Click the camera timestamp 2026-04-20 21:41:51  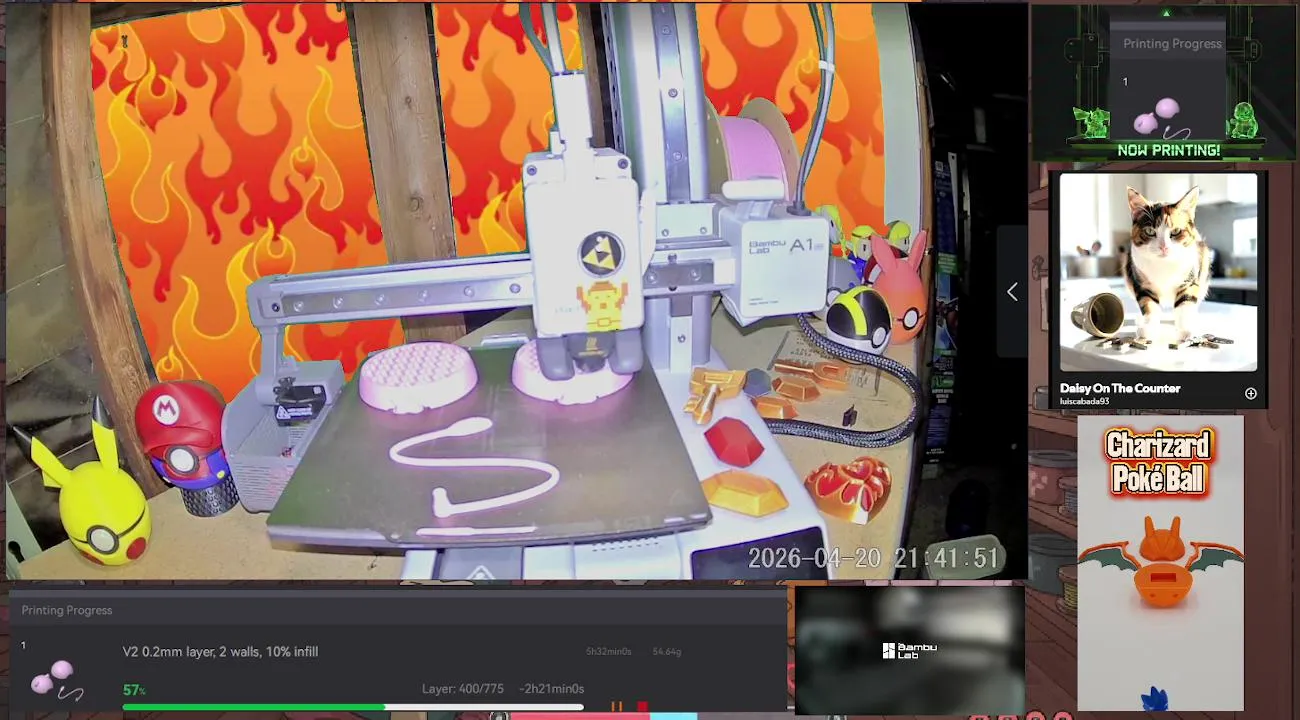coord(874,558)
